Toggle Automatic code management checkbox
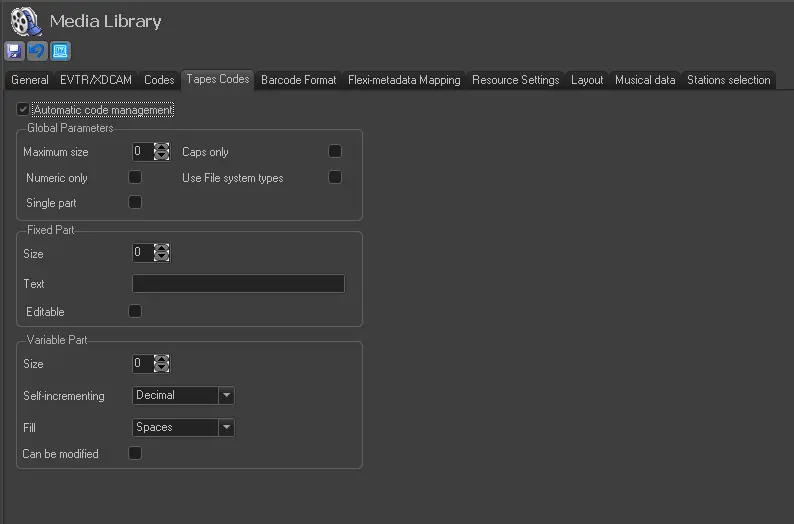 pyautogui.click(x=23, y=109)
